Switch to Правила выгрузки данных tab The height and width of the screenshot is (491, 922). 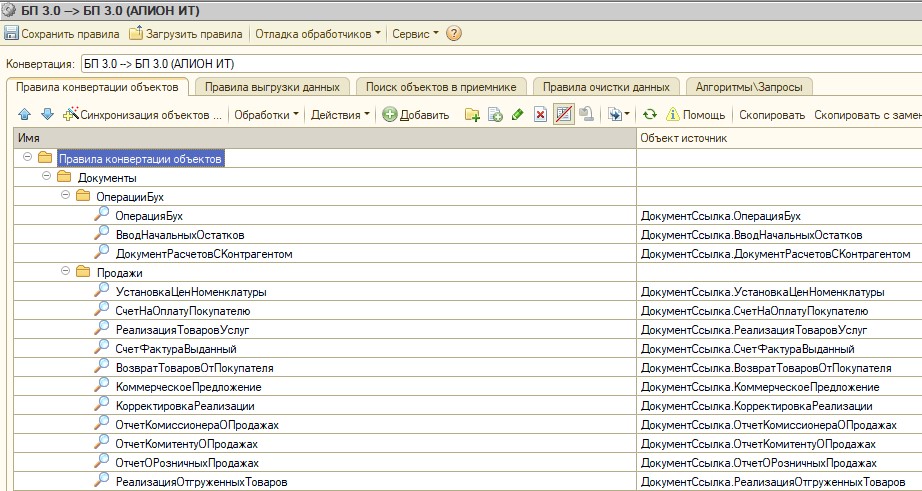pyautogui.click(x=272, y=87)
